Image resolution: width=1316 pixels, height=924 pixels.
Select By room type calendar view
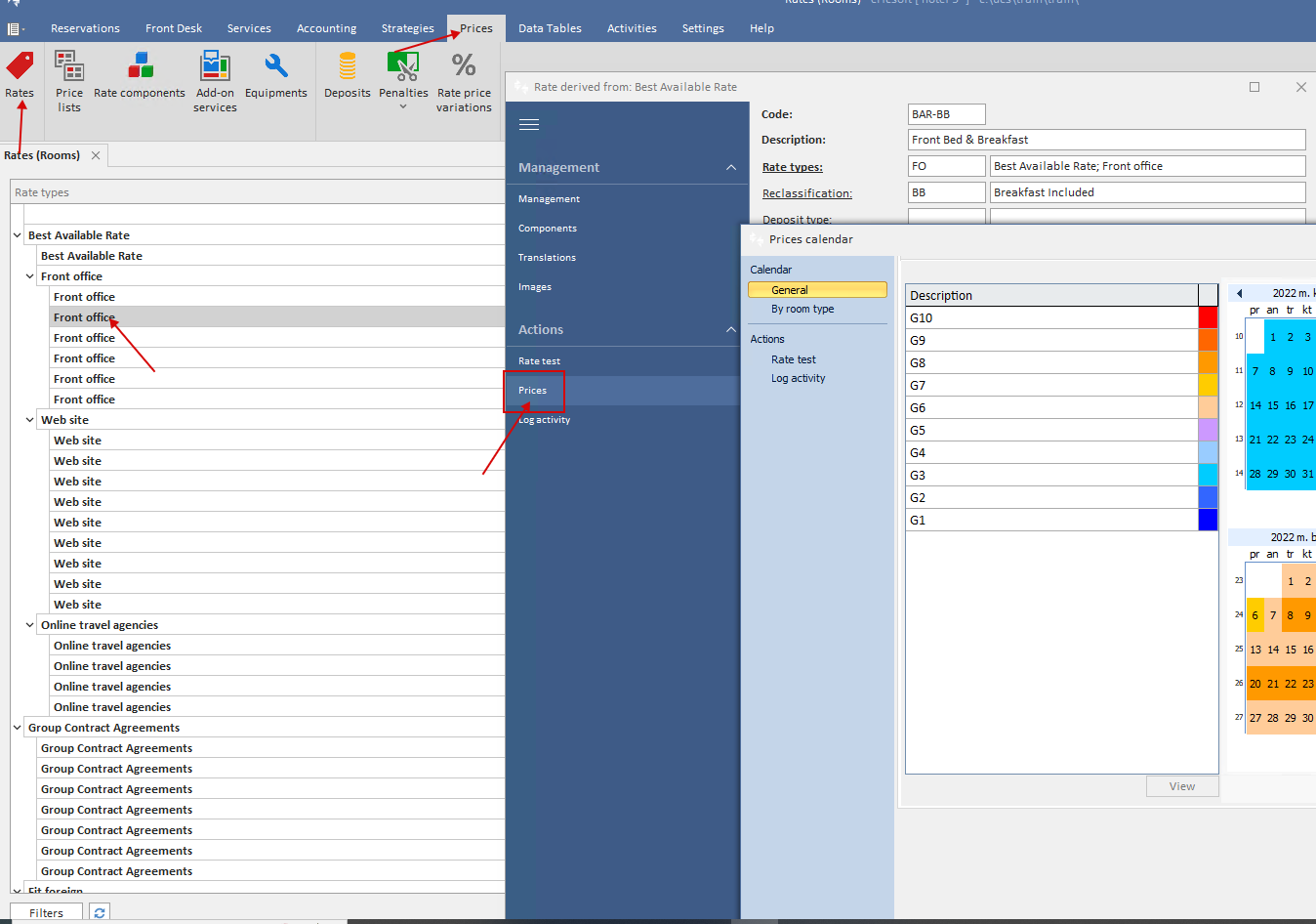tap(802, 309)
